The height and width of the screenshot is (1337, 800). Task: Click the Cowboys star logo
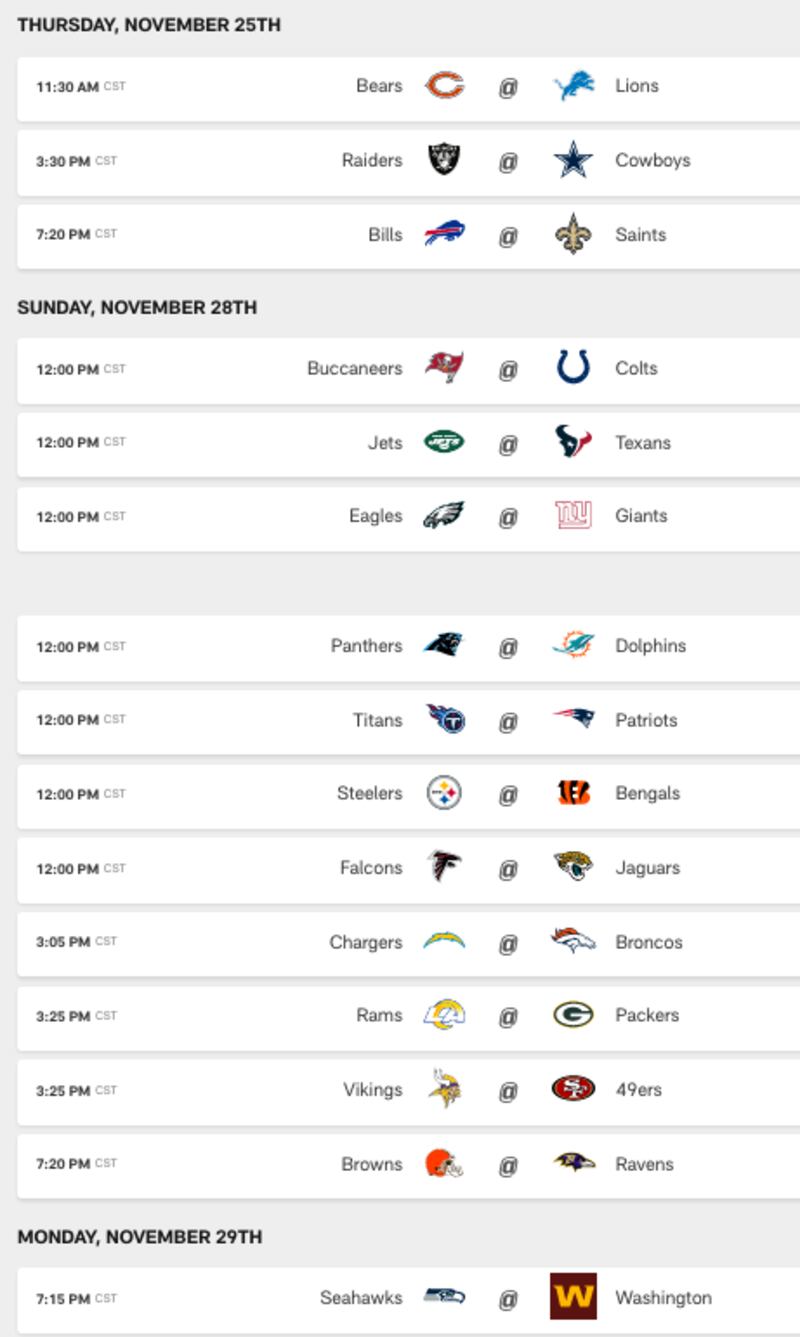(573, 160)
